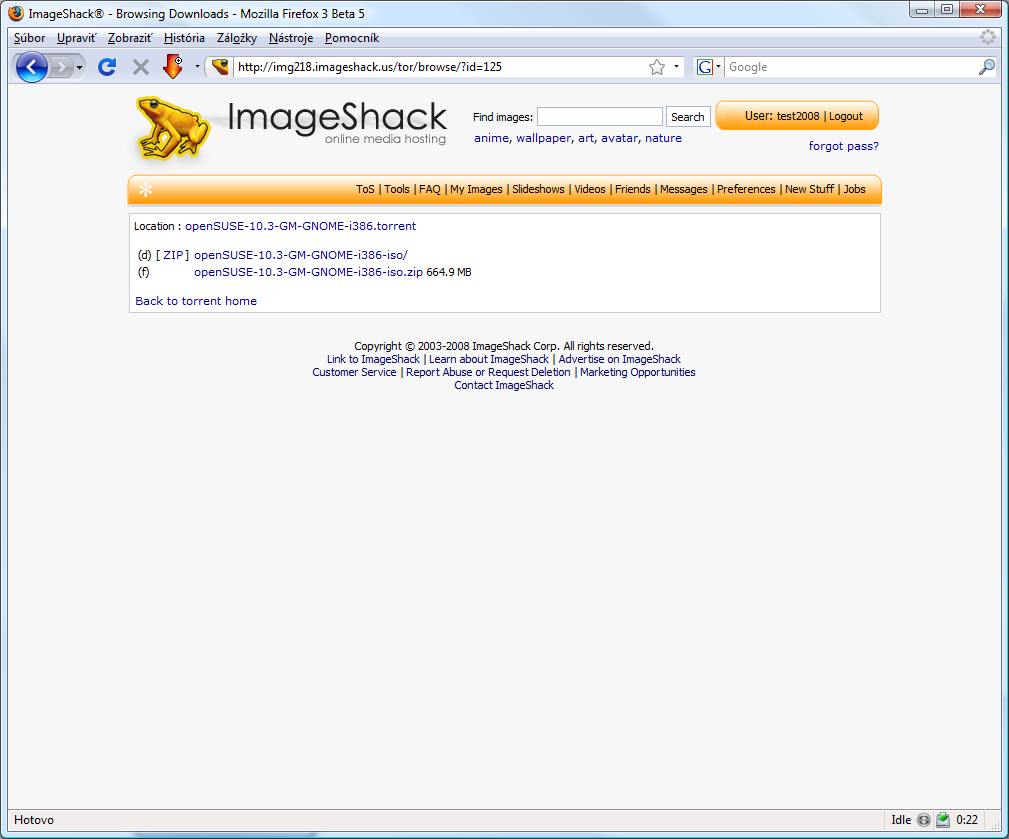Open Customer Service footer link
1009x839 pixels.
pos(354,372)
